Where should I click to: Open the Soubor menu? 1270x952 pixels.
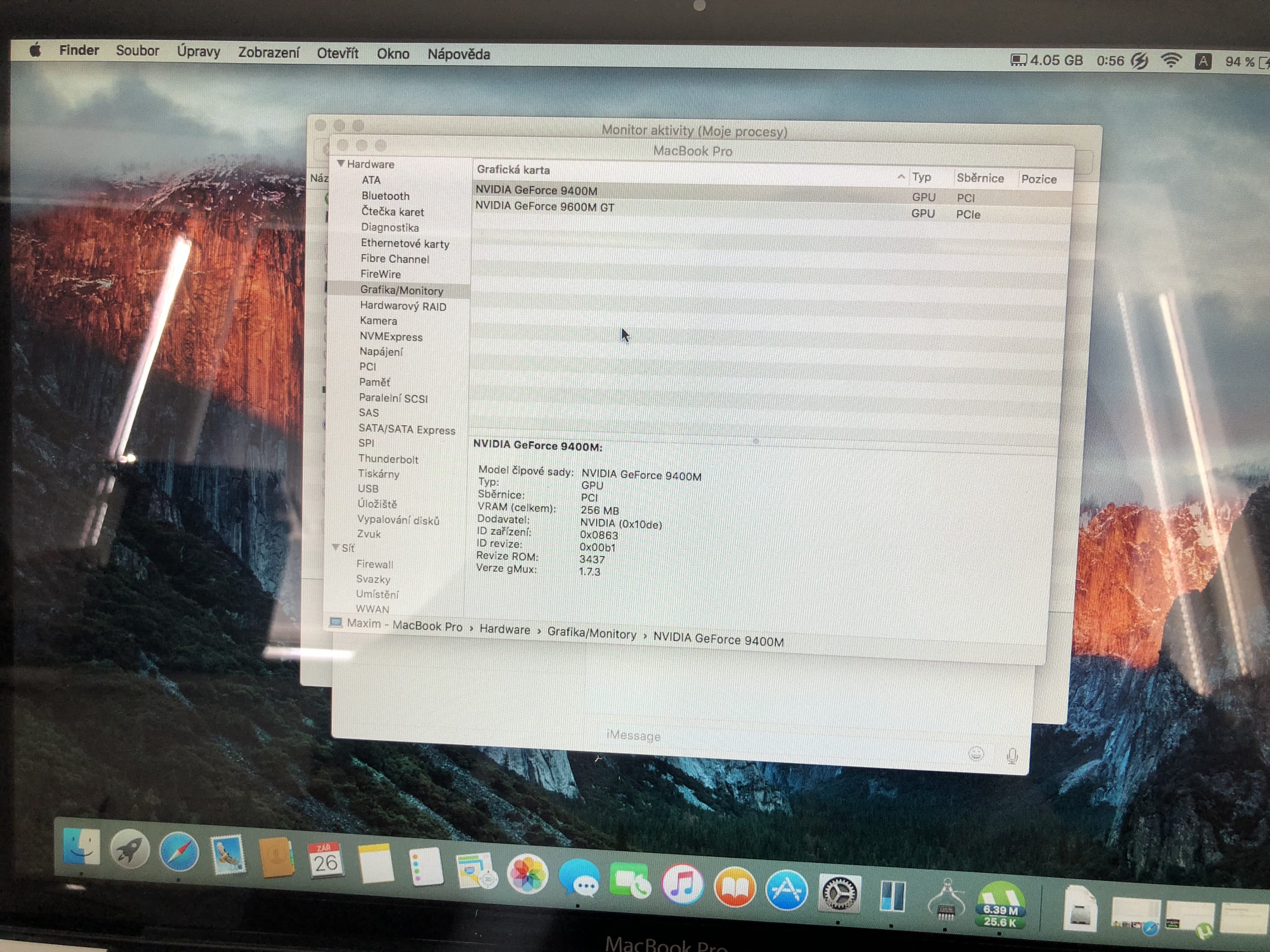click(137, 50)
